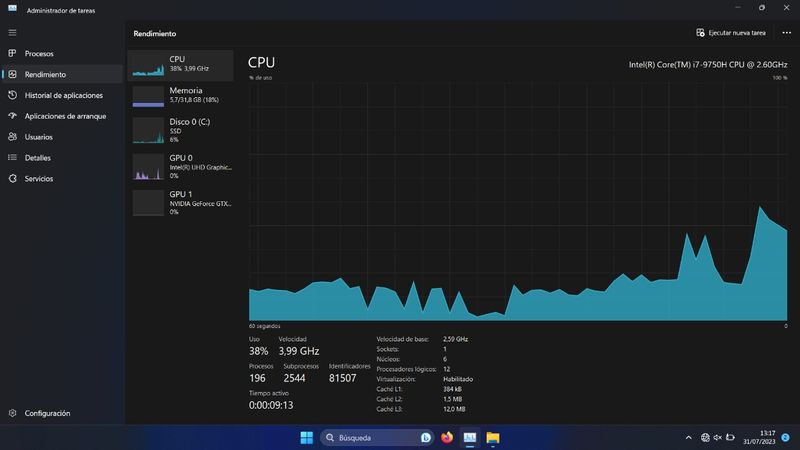Viewport: 800px width, 450px height.
Task: Go to Servicios page
Action: coord(62,179)
